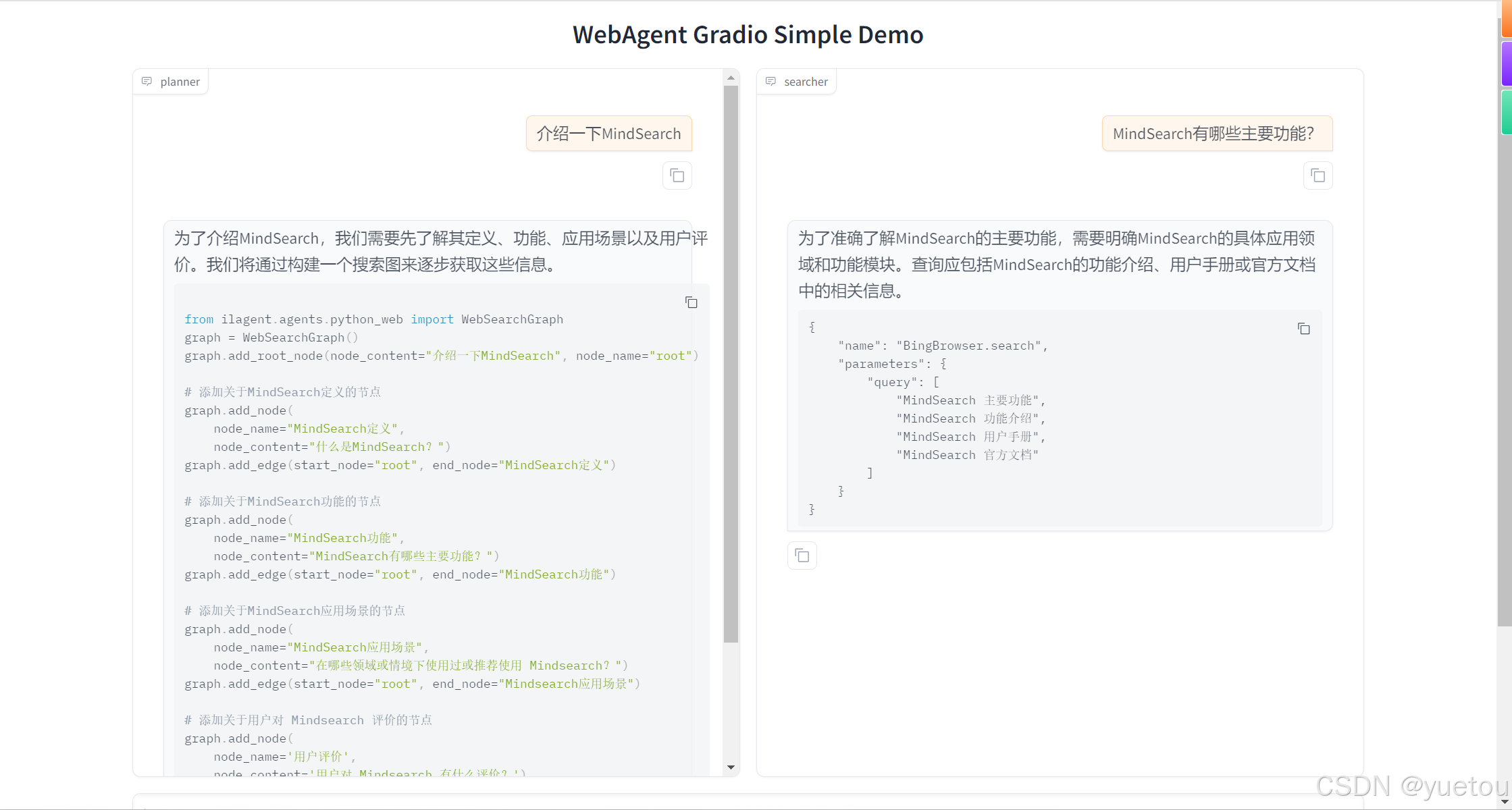The height and width of the screenshot is (810, 1512).
Task: Click the planner panel scrollbar thumb
Action: pos(731,364)
